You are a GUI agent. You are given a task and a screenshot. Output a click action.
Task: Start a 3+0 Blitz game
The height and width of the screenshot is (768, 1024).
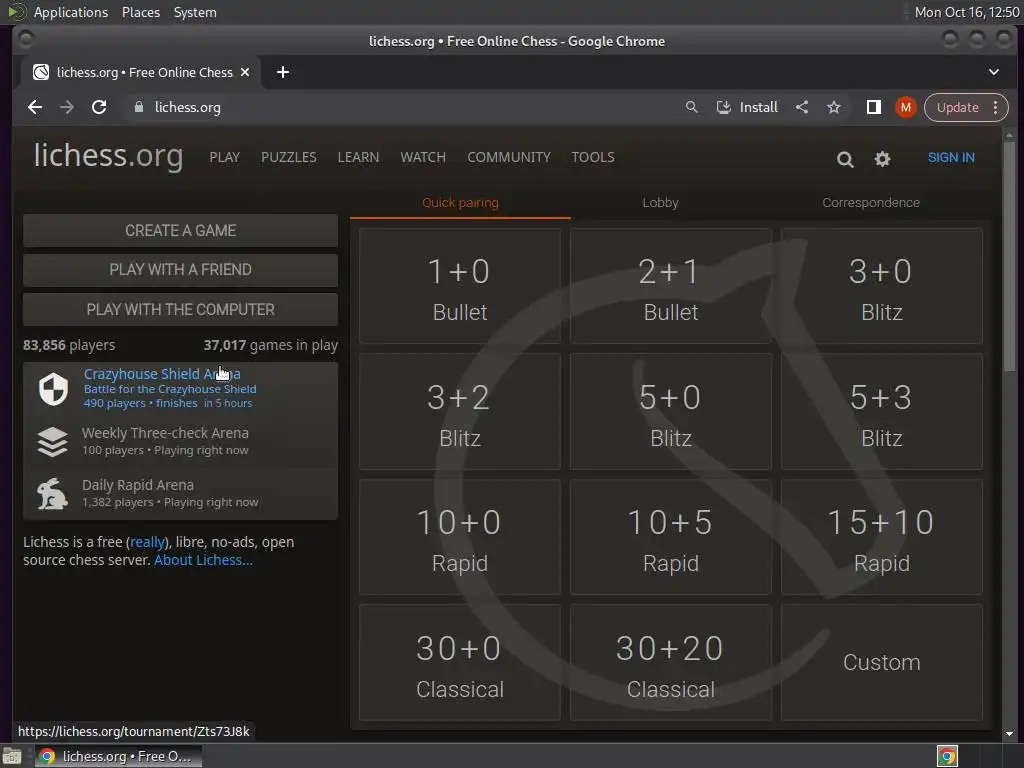coord(882,286)
